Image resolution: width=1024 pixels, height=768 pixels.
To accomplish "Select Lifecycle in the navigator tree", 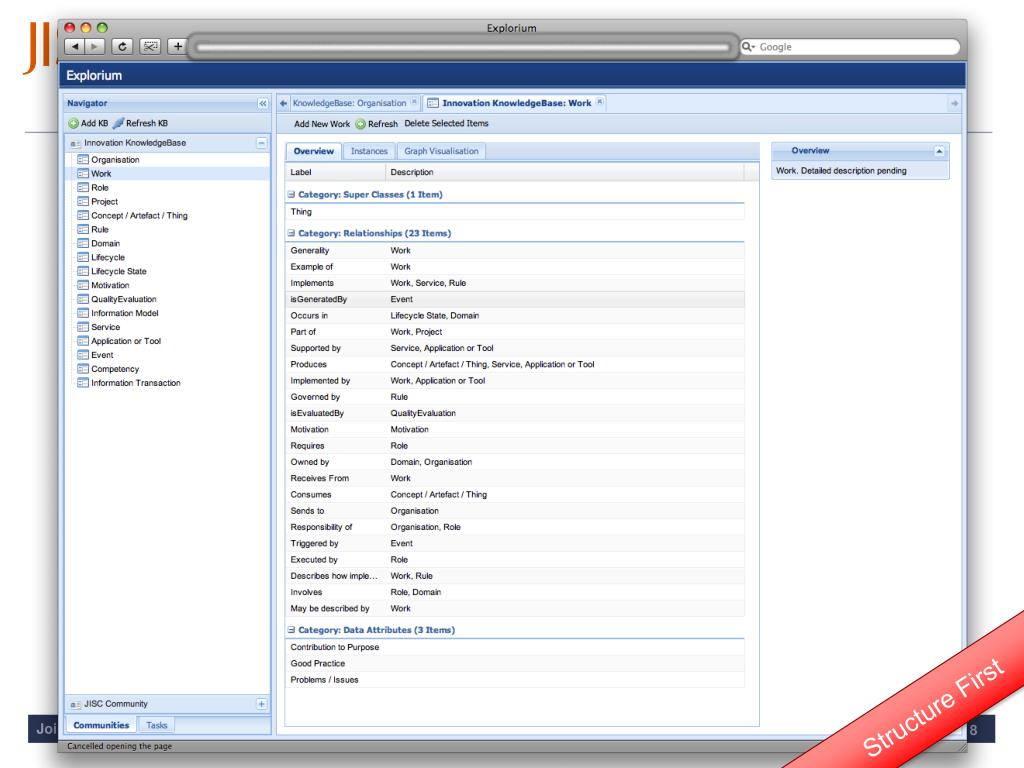I will coord(108,257).
